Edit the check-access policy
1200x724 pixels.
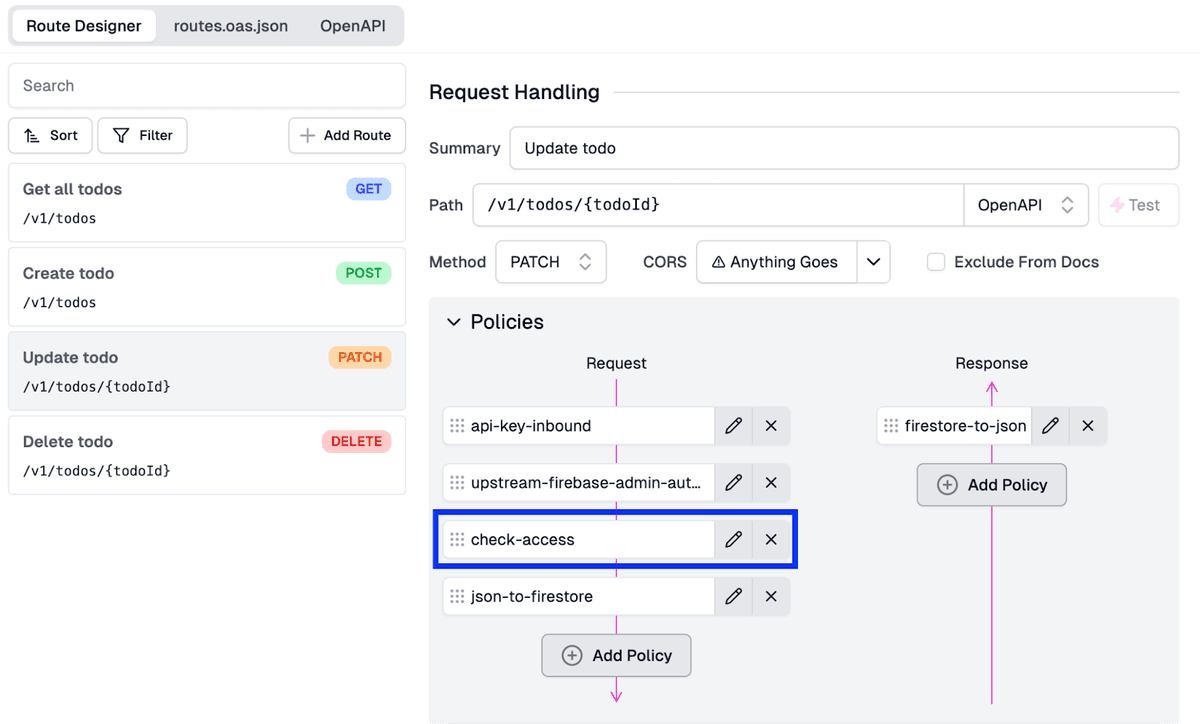coord(733,539)
